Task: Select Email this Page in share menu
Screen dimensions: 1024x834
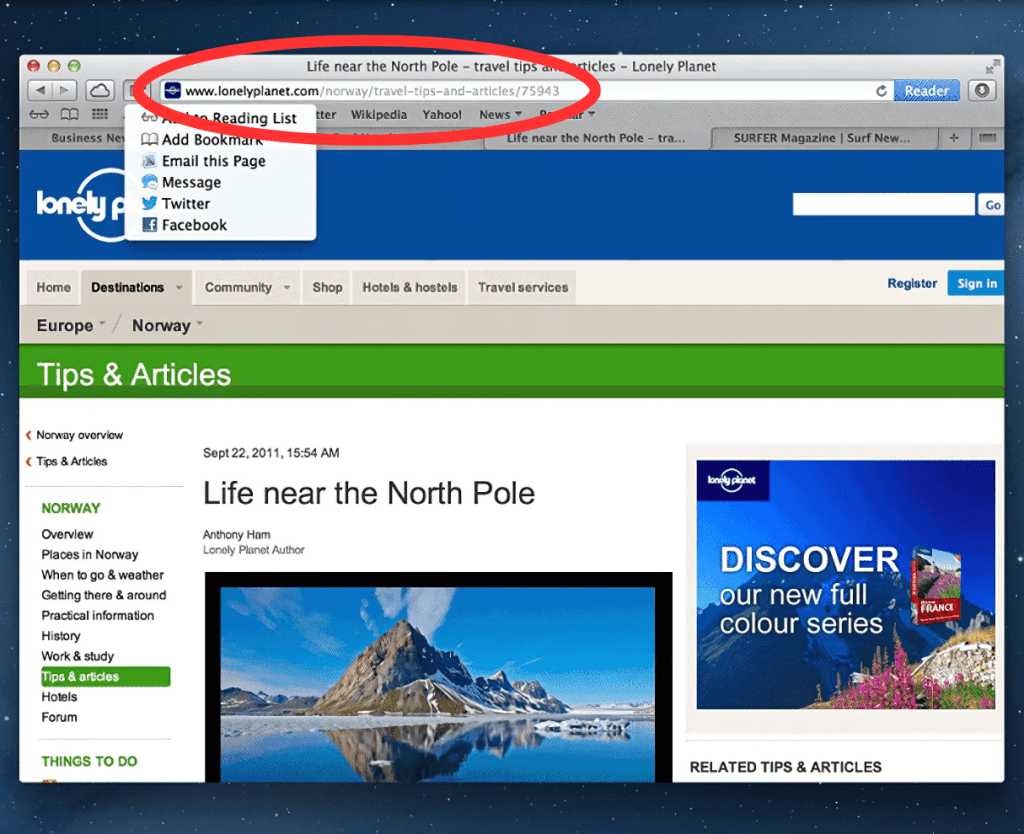Action: [x=213, y=161]
